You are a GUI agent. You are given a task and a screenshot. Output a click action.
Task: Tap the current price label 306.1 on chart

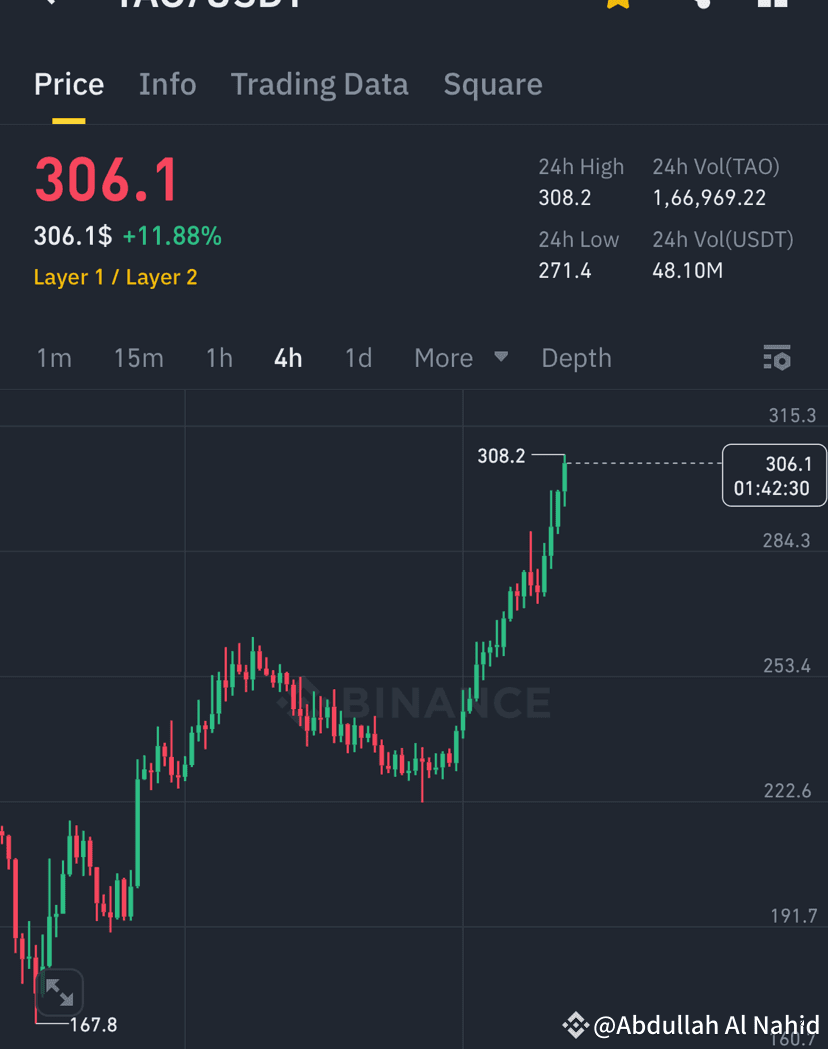tap(774, 476)
